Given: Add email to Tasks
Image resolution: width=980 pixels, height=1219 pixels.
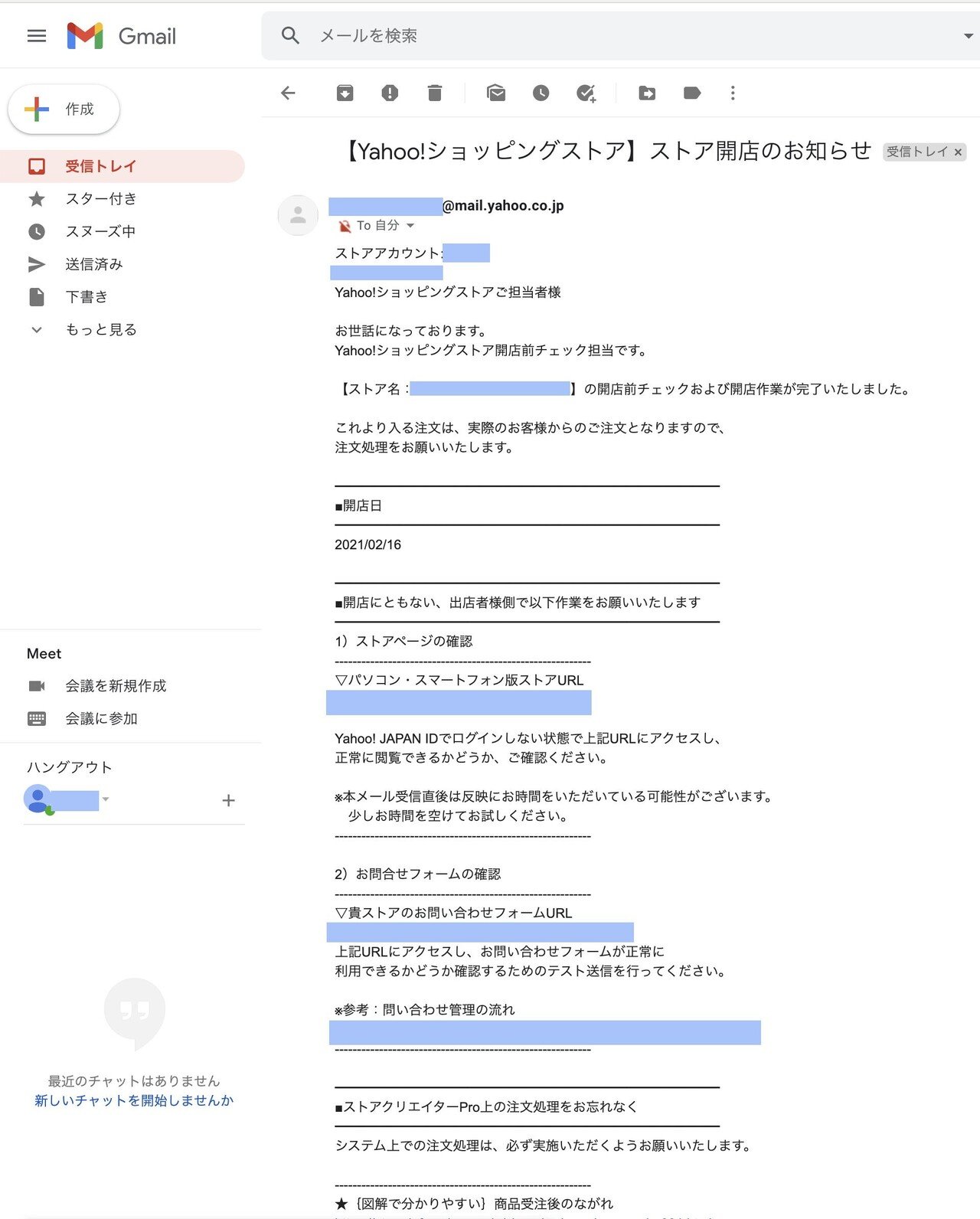Looking at the screenshot, I should 586,93.
